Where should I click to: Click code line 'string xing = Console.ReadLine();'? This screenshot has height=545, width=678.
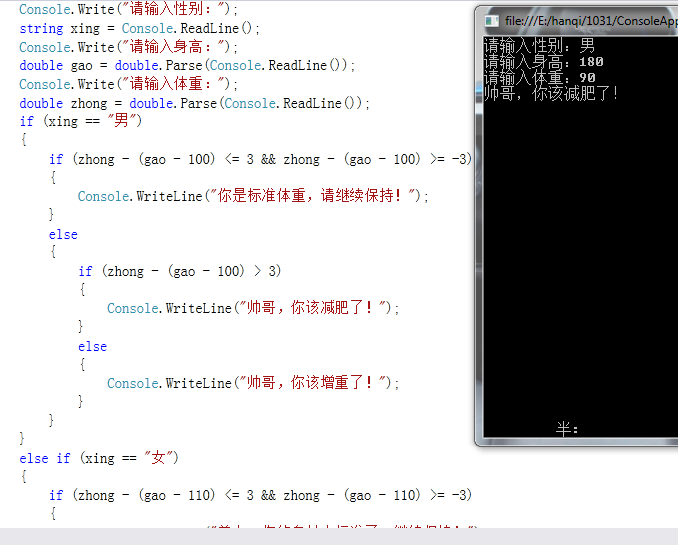click(x=139, y=29)
